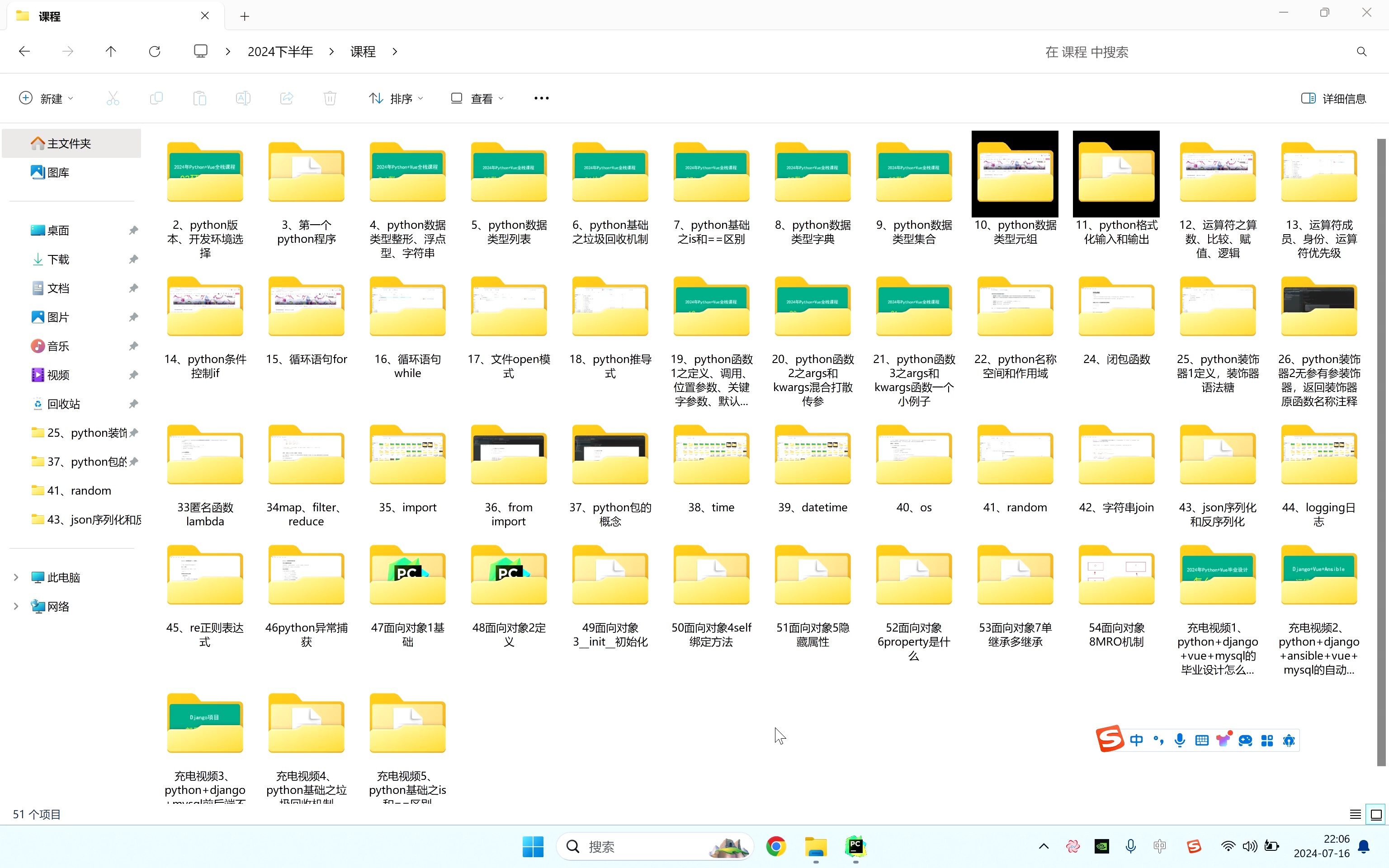Open the PyCharm taskbar icon
Viewport: 1389px width, 868px height.
855,846
